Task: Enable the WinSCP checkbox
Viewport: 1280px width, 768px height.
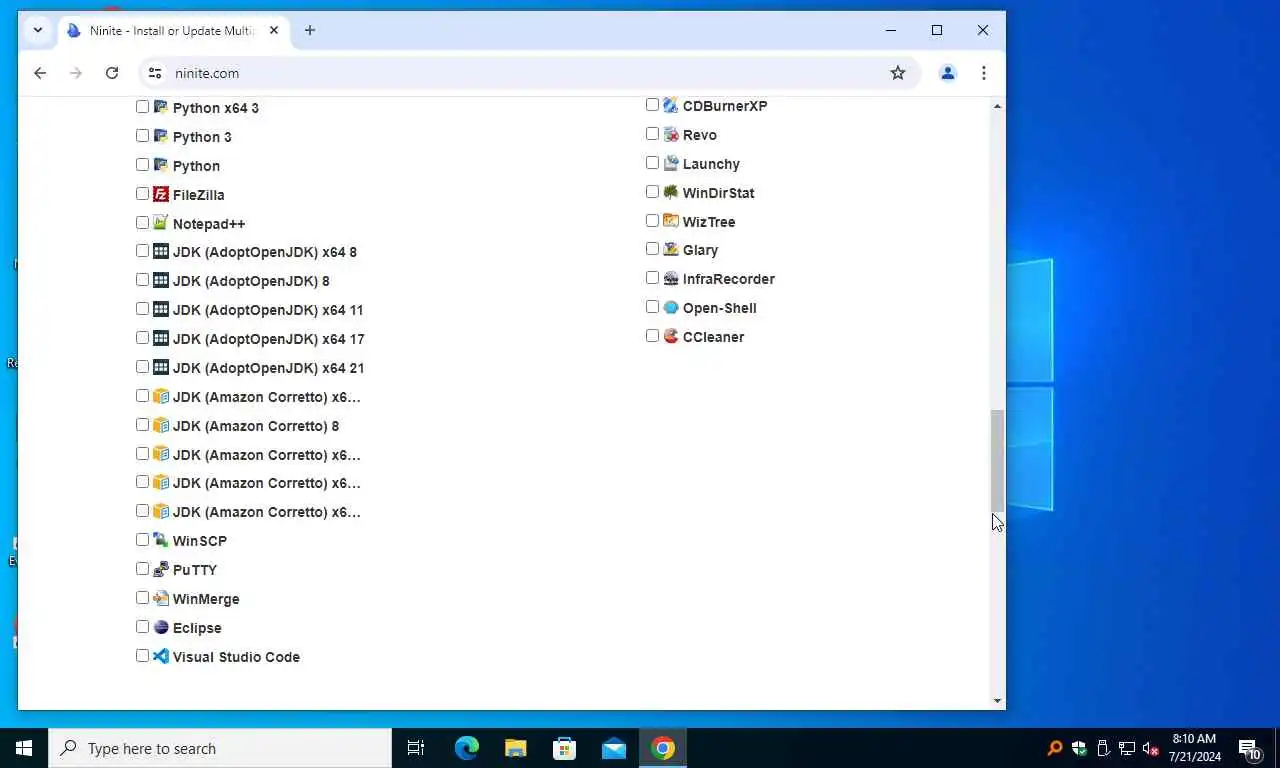Action: (x=142, y=540)
